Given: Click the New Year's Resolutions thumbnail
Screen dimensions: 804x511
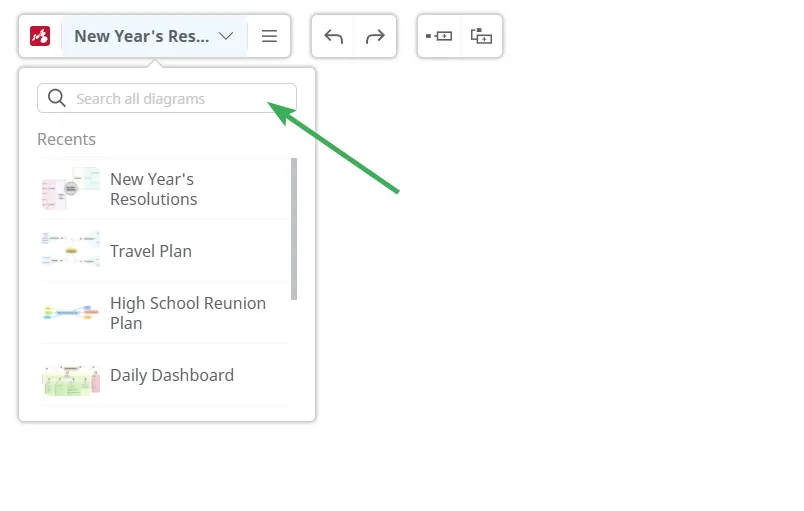Looking at the screenshot, I should tap(70, 189).
